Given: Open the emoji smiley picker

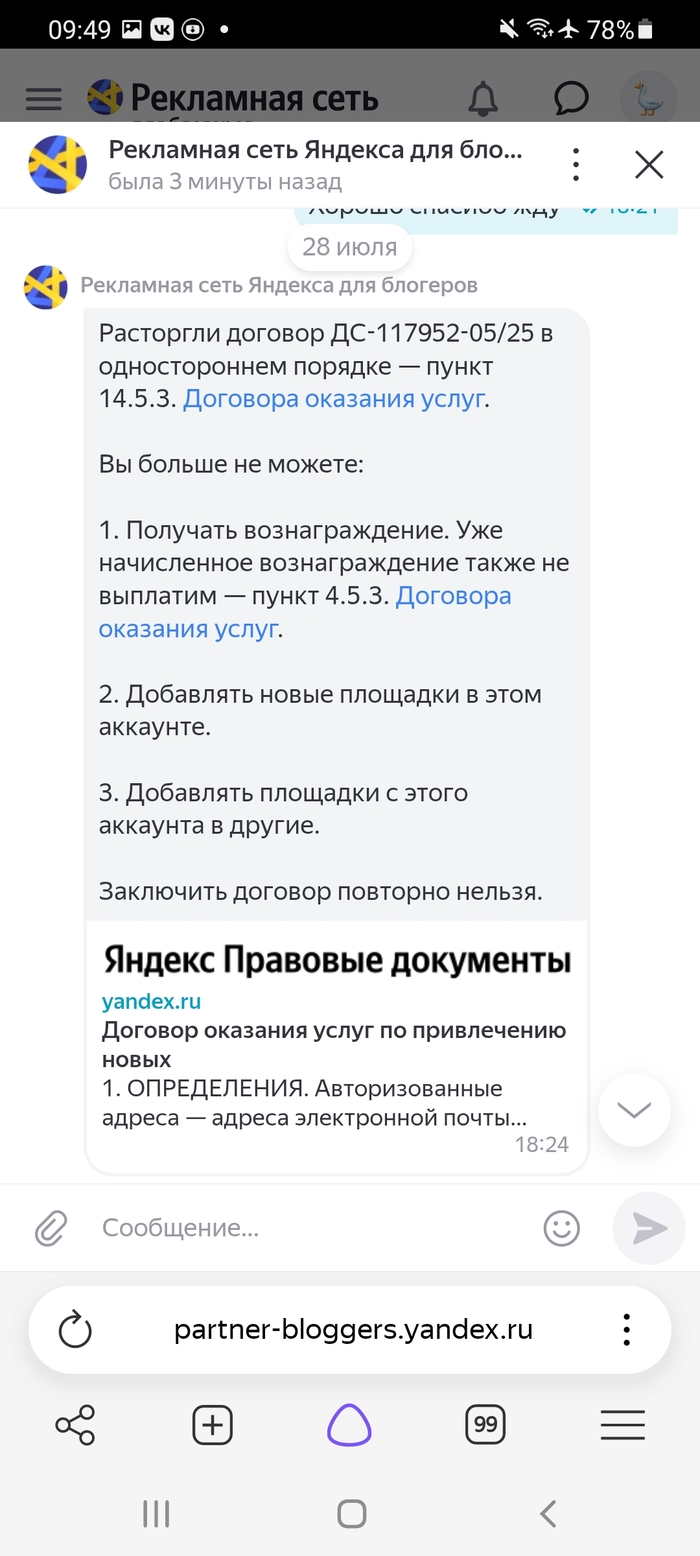Looking at the screenshot, I should [562, 1227].
